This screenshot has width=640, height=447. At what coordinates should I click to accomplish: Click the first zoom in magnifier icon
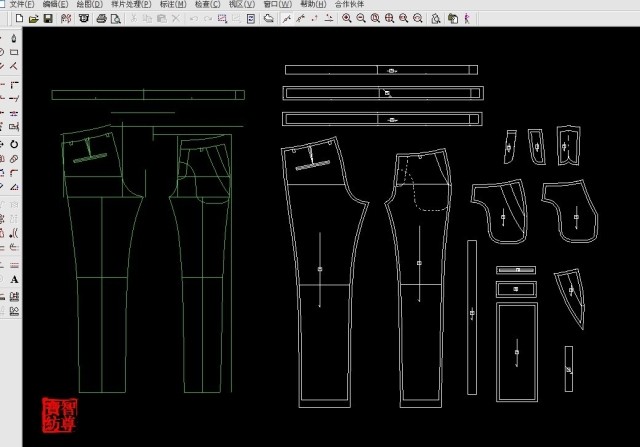tap(346, 19)
